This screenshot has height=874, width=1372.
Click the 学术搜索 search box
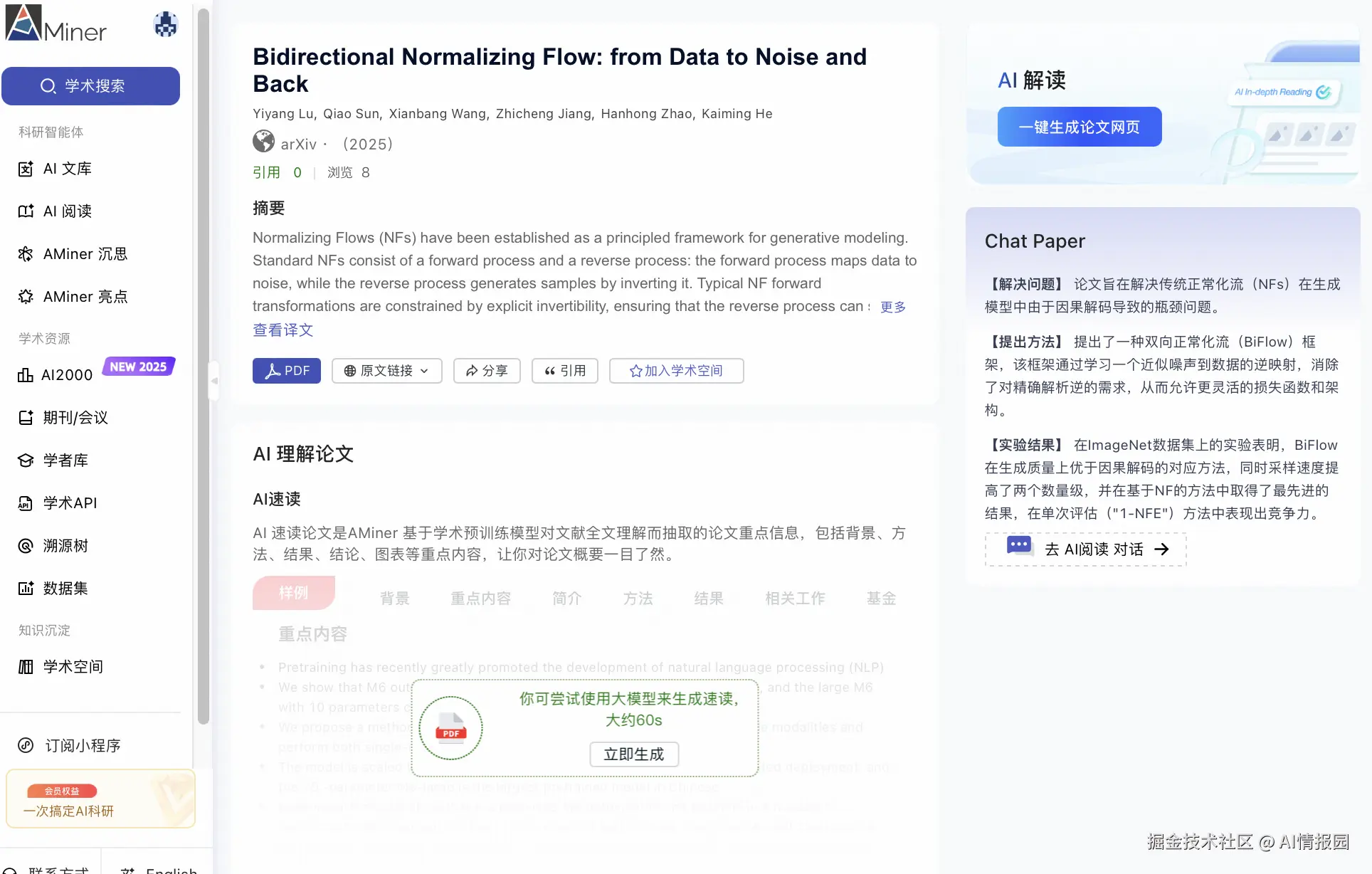91,86
